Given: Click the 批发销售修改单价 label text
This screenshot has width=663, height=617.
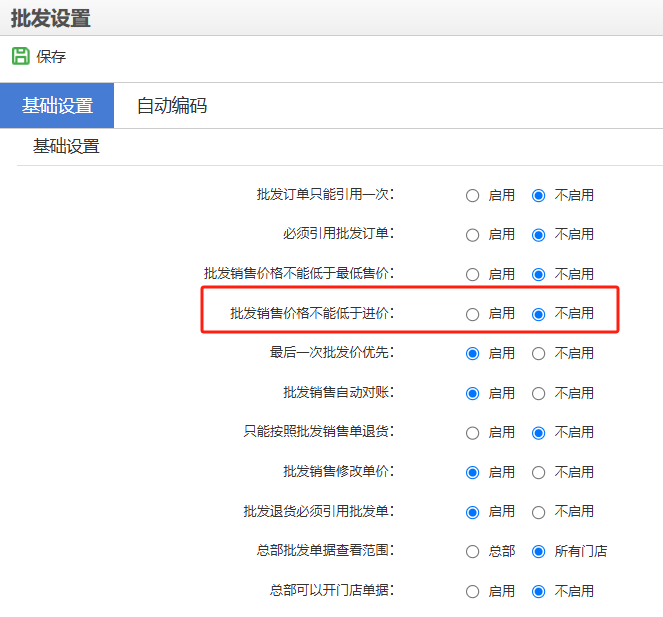Looking at the screenshot, I should pos(338,471).
